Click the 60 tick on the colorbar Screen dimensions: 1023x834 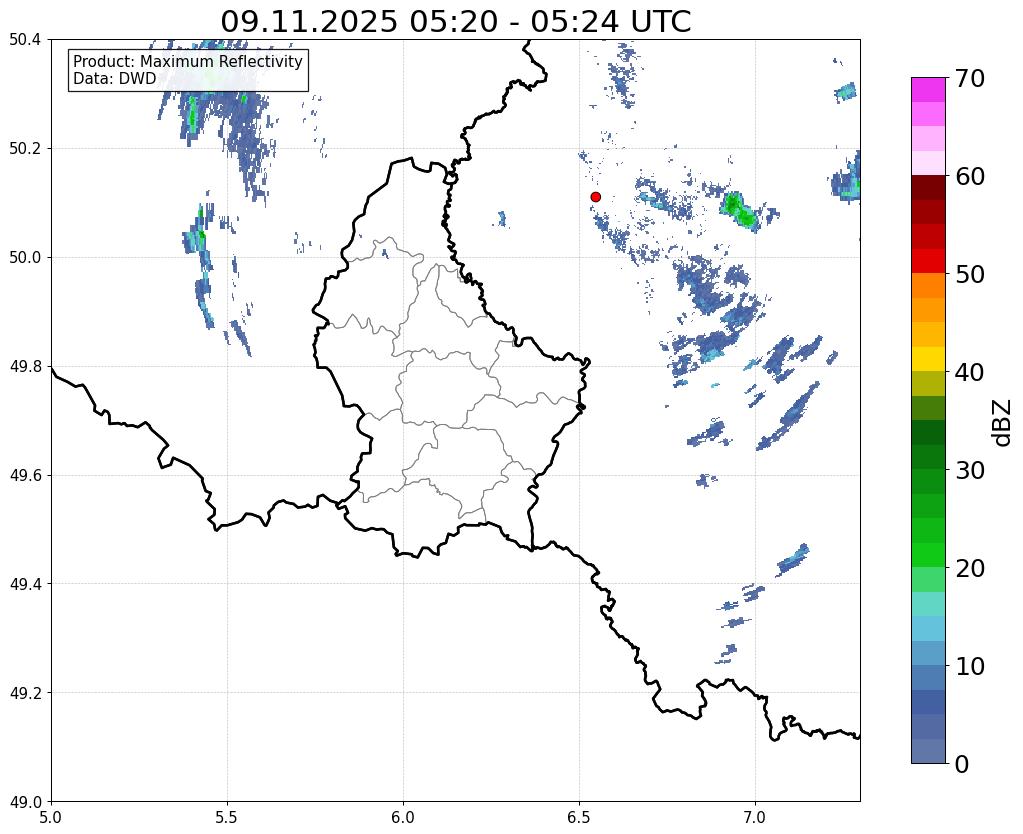(970, 176)
